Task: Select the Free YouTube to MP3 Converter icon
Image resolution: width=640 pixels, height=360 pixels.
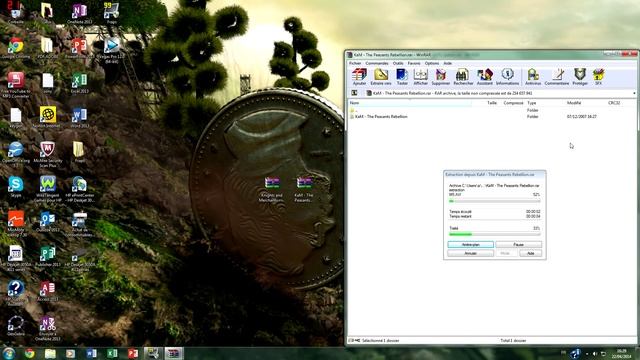Action: coord(16,85)
